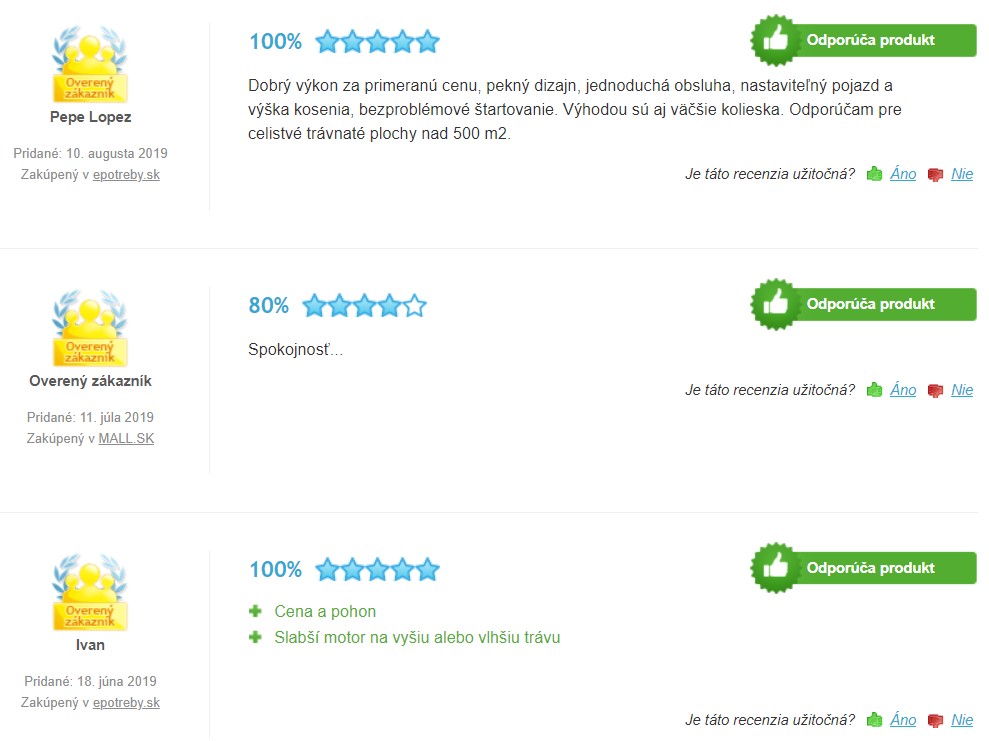Vote Áno on Ivan's review
Viewport: 989px width, 741px height.
tap(903, 720)
